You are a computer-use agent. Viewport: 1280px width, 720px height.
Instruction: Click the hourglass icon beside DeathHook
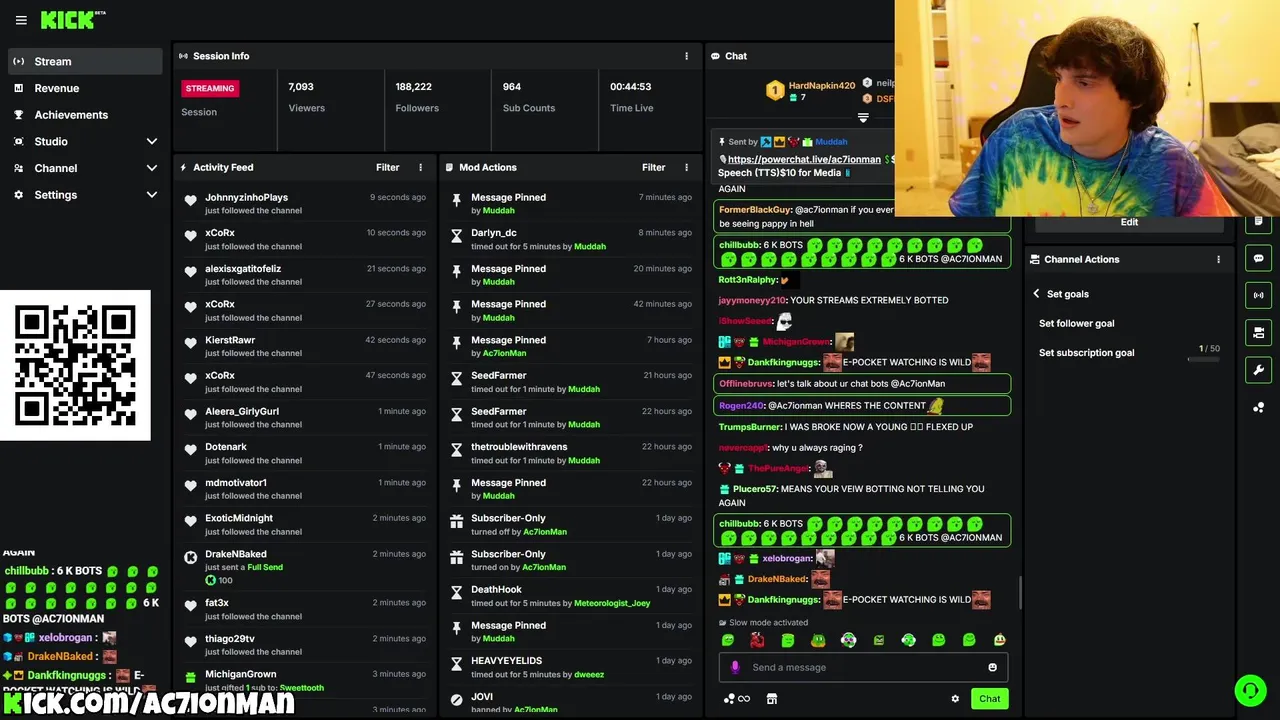coord(456,593)
